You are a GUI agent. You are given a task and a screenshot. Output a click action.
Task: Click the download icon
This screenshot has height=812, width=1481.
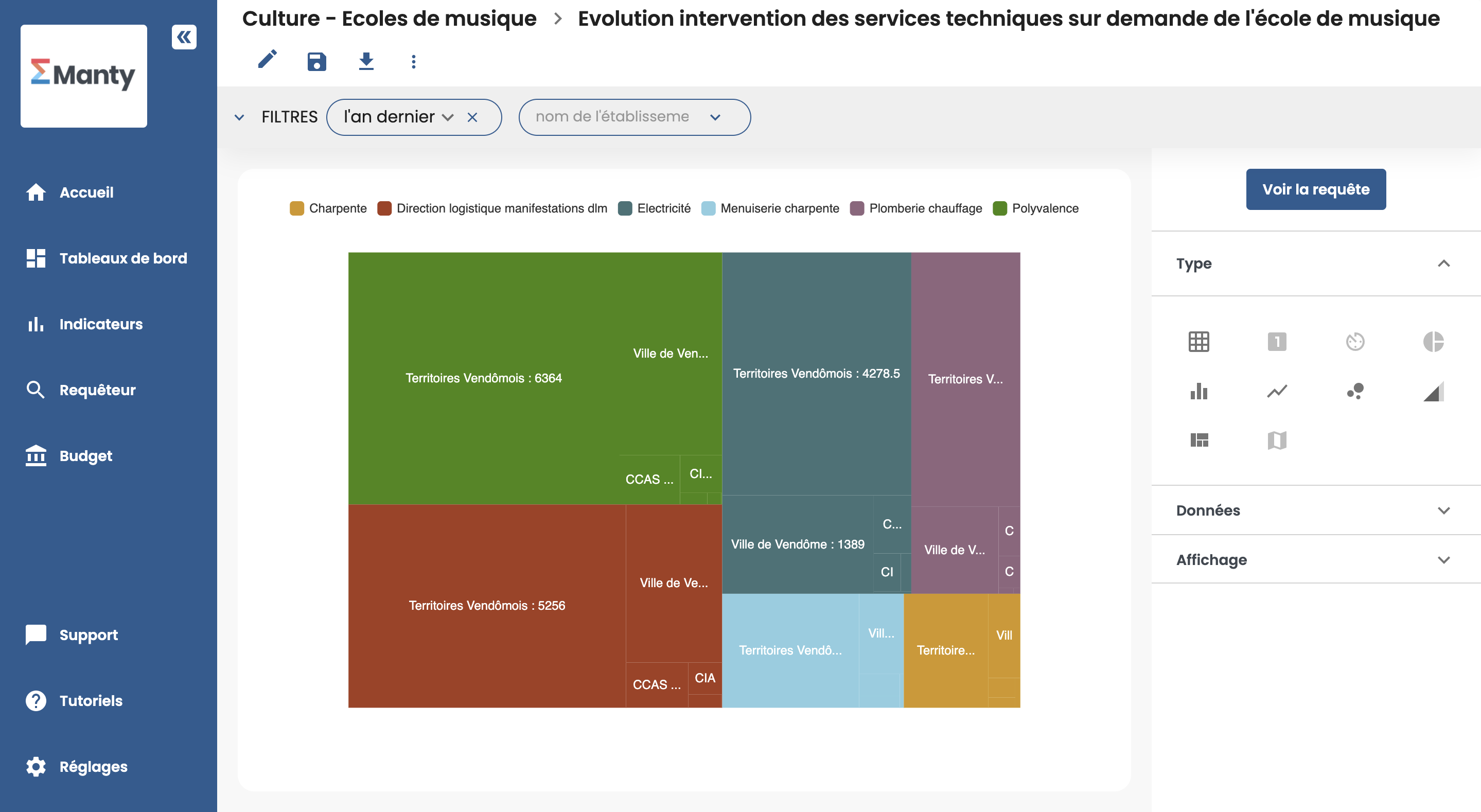point(366,61)
